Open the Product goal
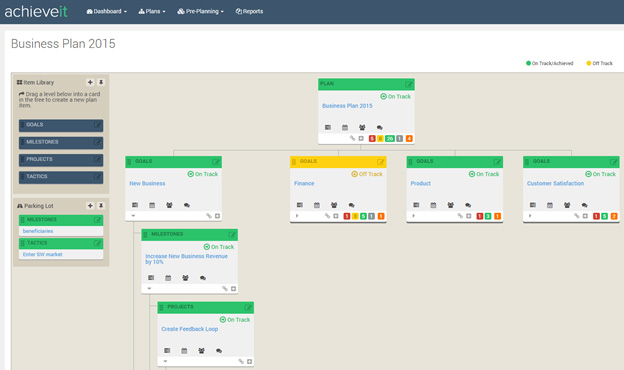 [x=421, y=183]
